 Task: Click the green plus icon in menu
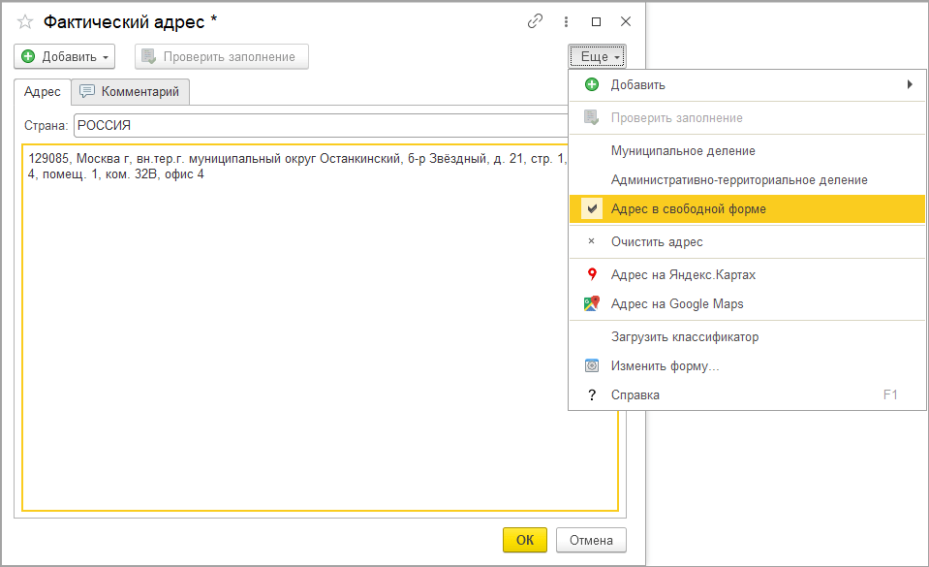[x=591, y=85]
